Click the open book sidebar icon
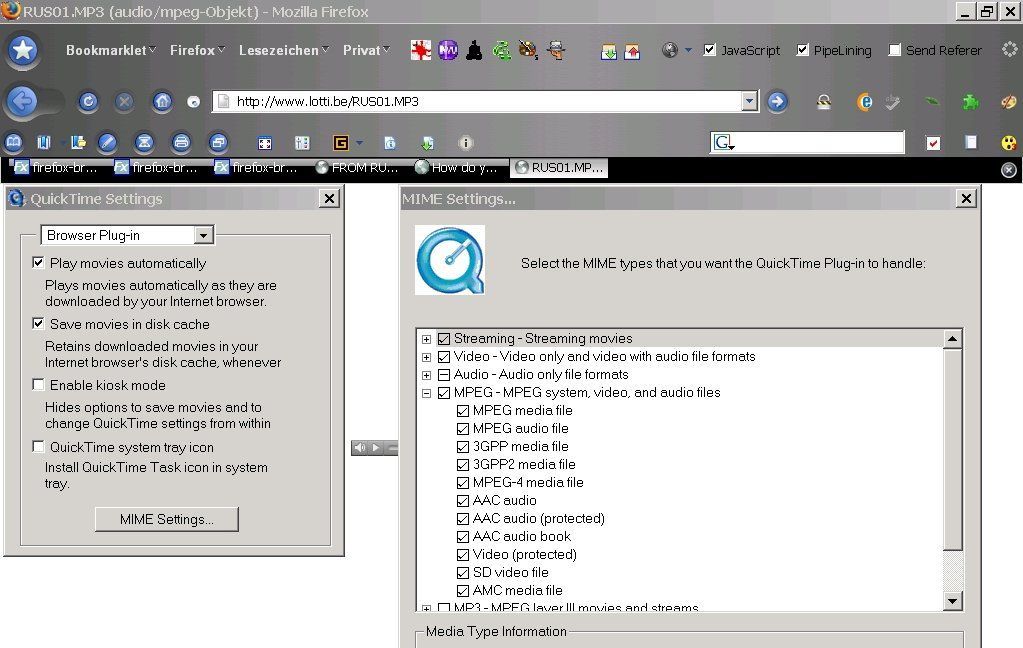 (14, 142)
